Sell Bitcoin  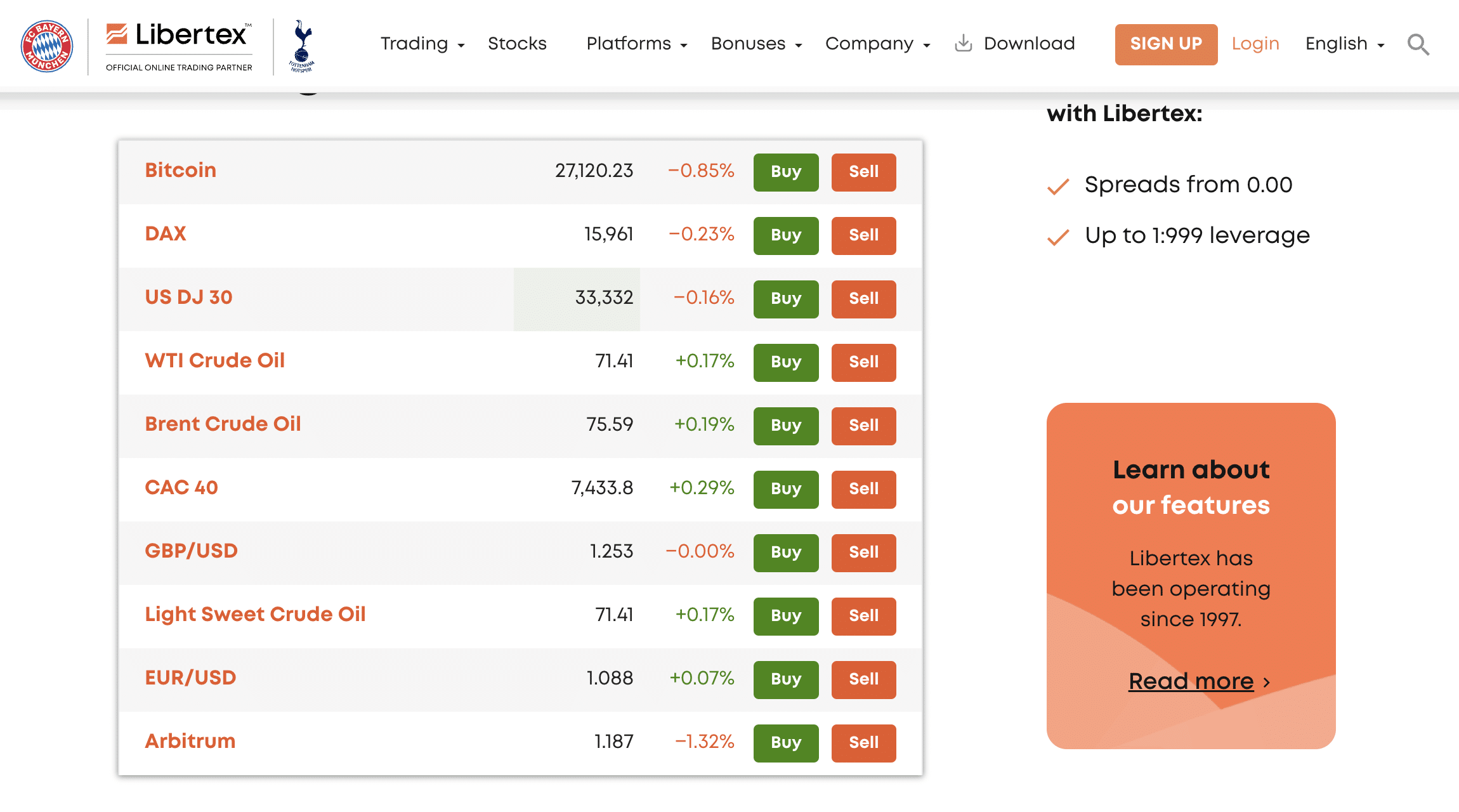863,172
